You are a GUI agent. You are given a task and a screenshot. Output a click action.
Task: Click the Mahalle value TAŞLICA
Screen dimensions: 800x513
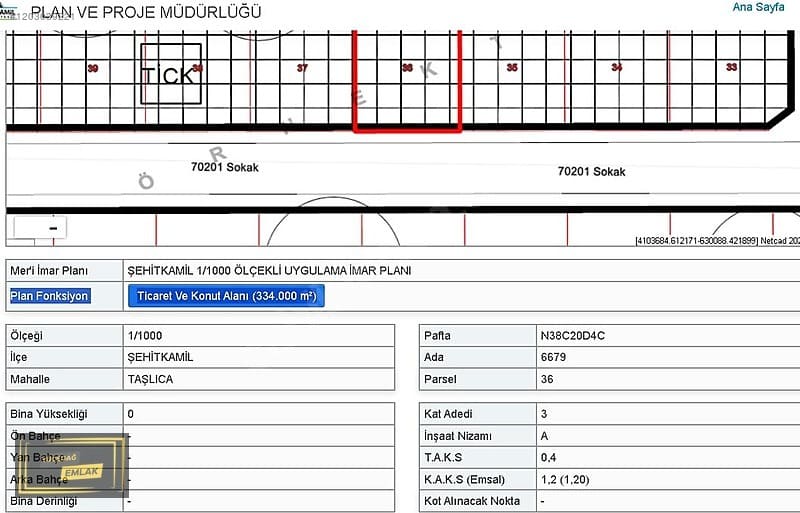(x=152, y=380)
